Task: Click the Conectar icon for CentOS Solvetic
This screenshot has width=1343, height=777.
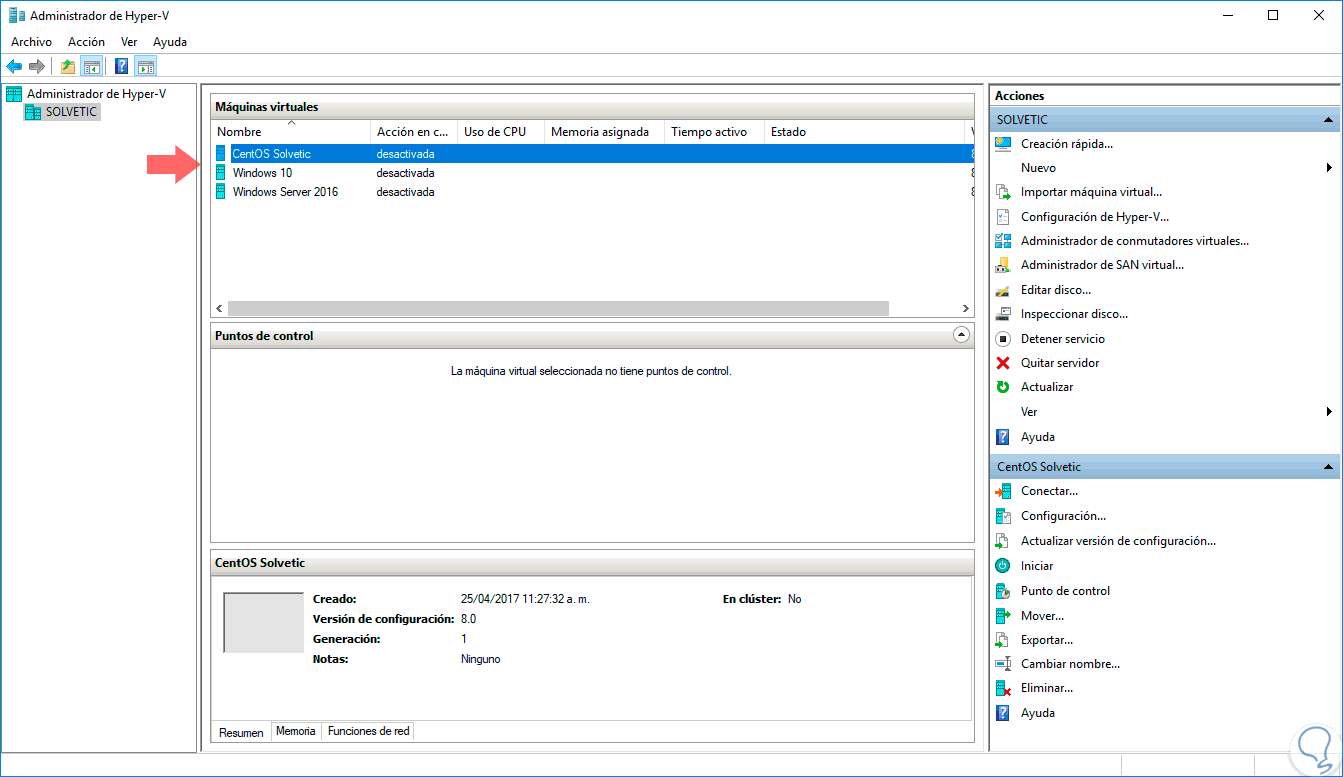Action: click(1003, 491)
